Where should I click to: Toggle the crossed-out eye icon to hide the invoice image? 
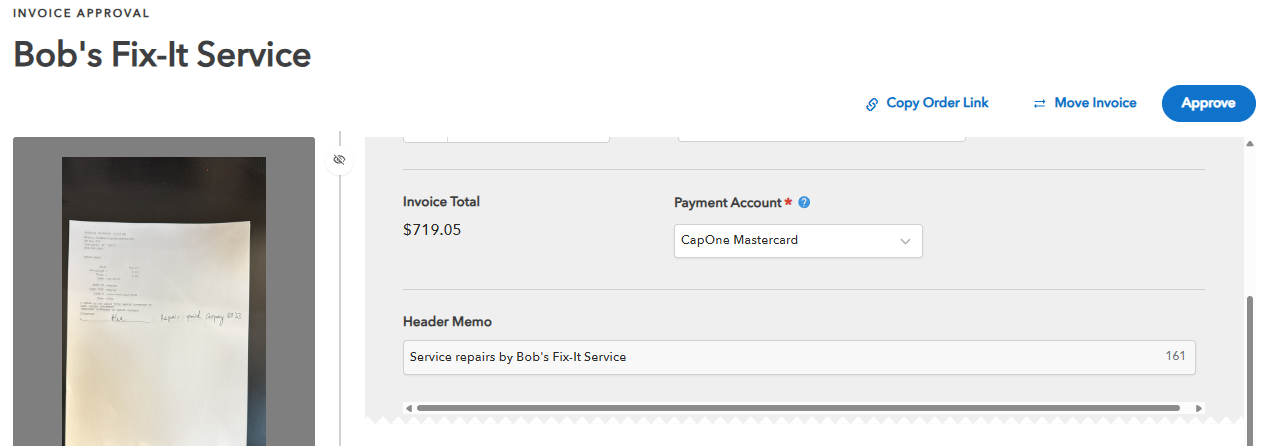tap(339, 160)
